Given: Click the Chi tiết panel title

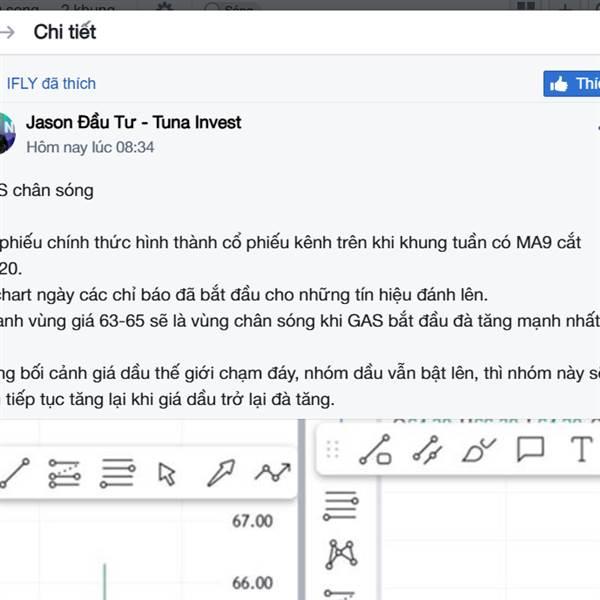Looking at the screenshot, I should click(x=65, y=32).
